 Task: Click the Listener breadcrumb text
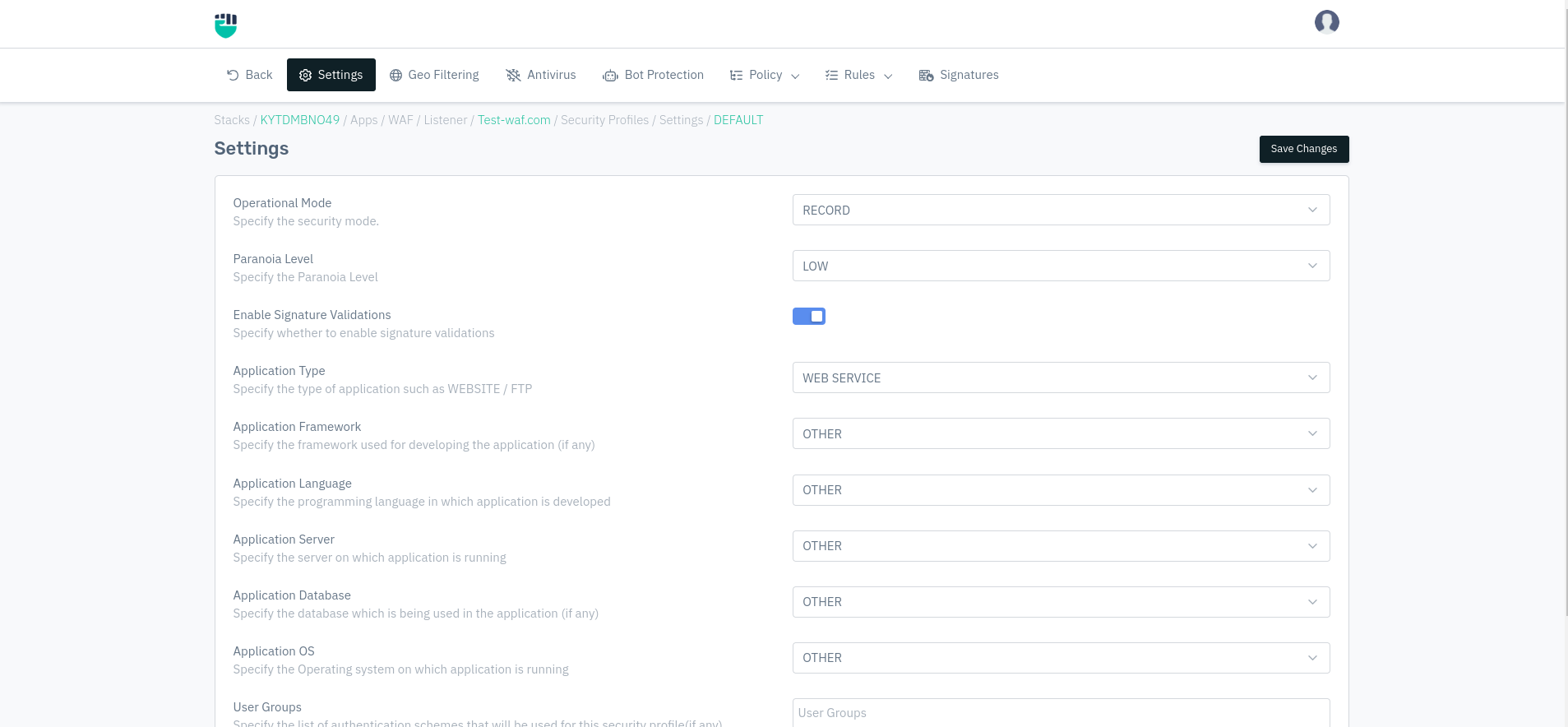(446, 120)
